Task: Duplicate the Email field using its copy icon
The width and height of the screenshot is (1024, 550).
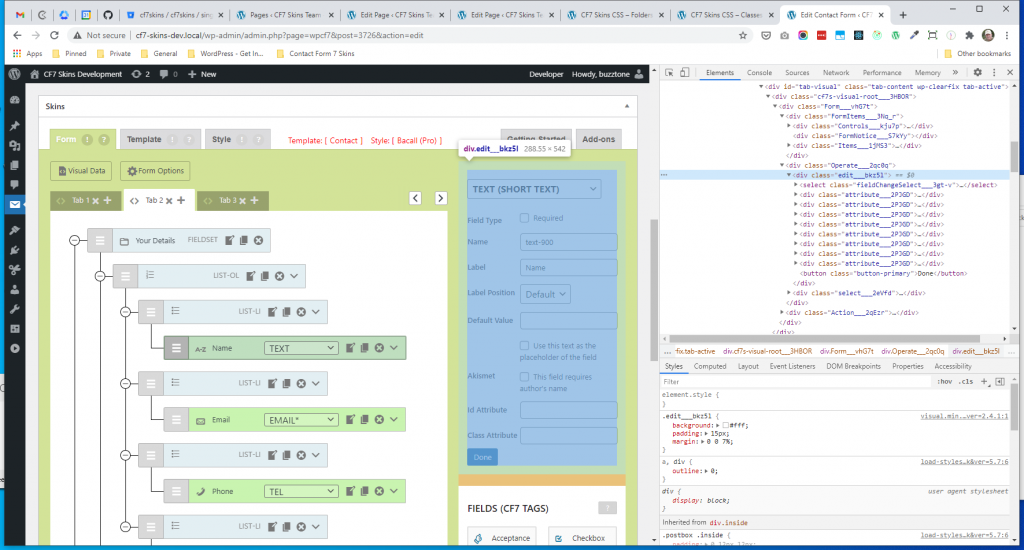Action: [365, 420]
